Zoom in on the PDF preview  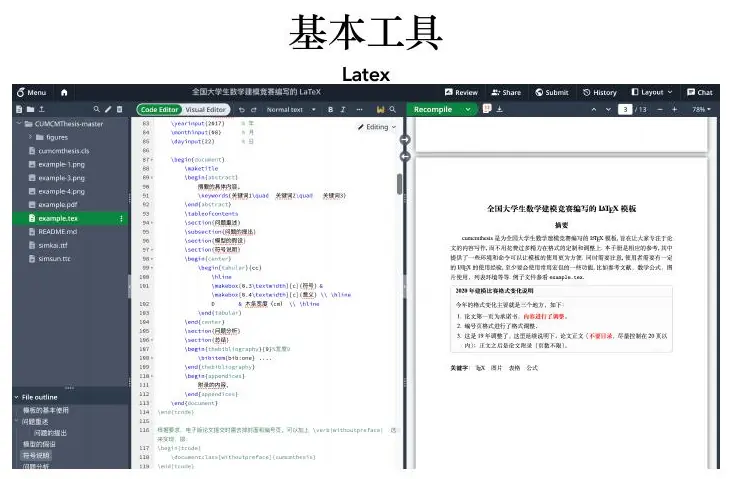675,109
